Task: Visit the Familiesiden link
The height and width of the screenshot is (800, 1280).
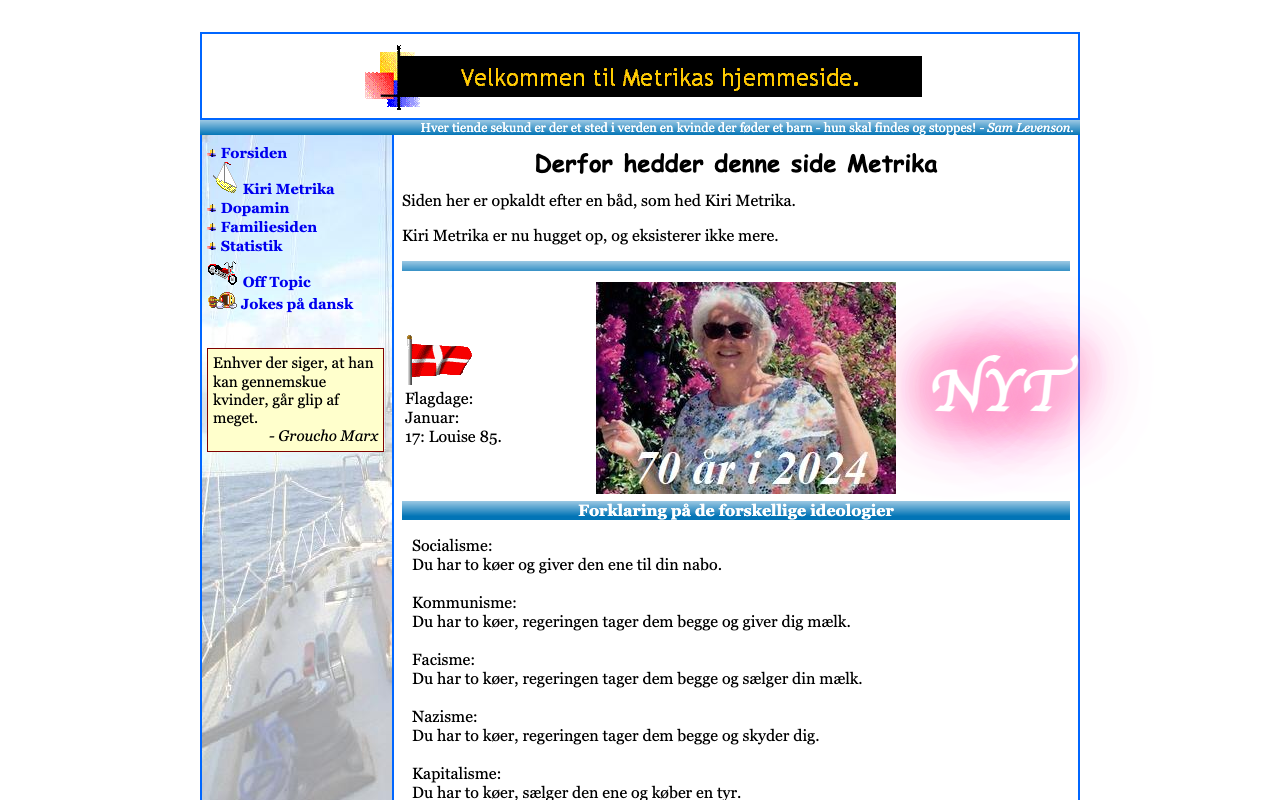Action: [269, 227]
